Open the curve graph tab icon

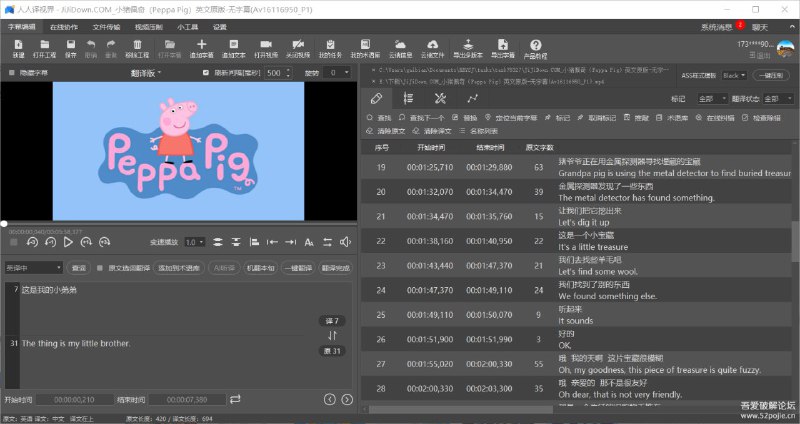pos(472,98)
